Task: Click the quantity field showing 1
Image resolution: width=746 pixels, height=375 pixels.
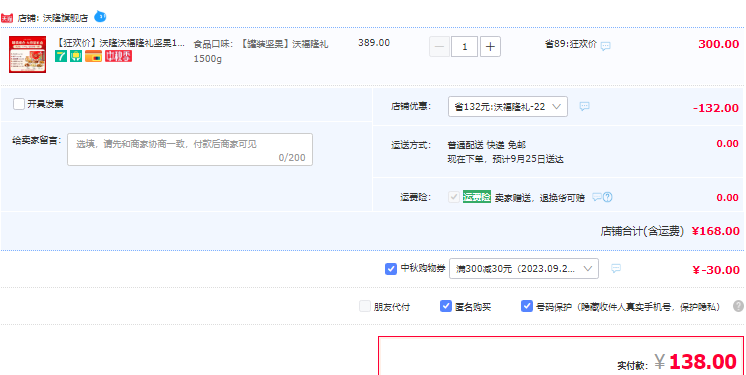Action: point(464,47)
